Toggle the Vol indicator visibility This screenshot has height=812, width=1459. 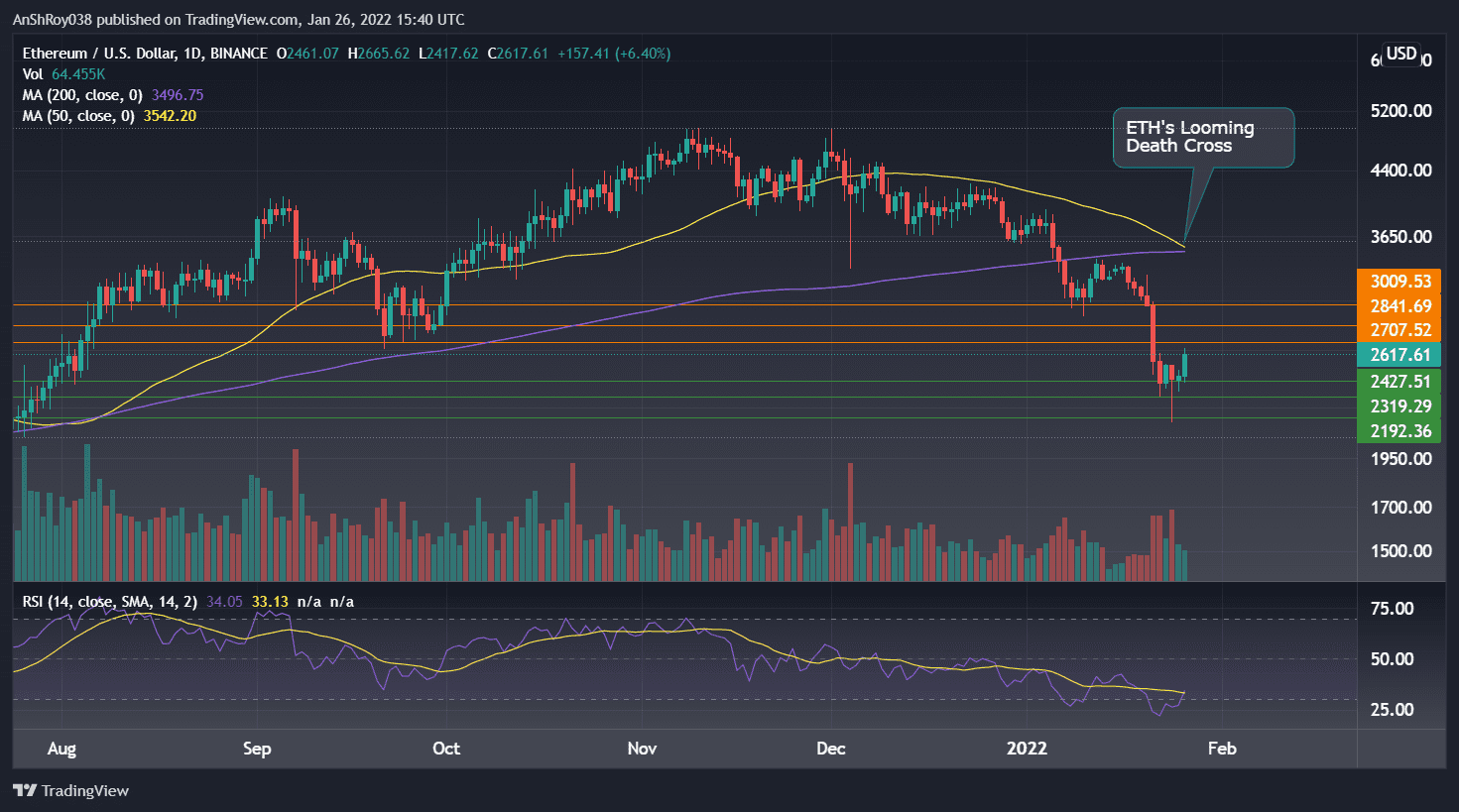[33, 73]
